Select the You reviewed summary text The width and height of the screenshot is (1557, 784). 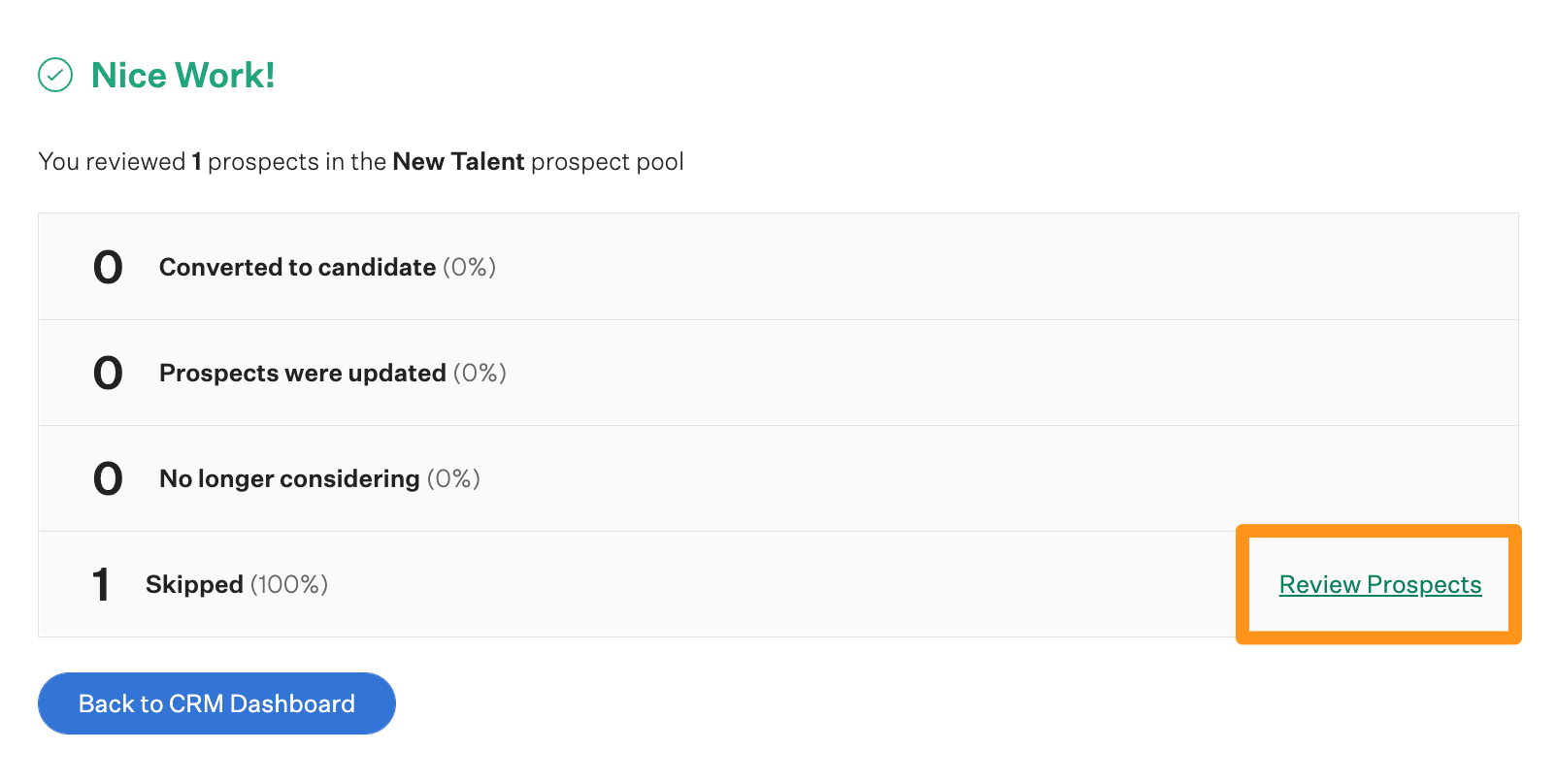[x=360, y=161]
